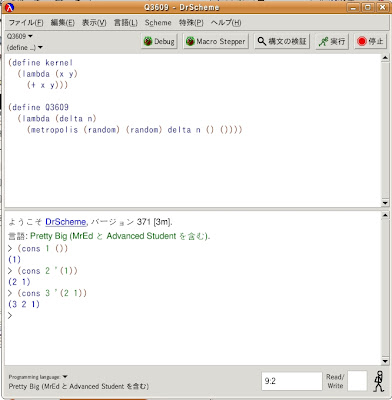The image size is (392, 400).
Task: Click the running man icon on 実行
Action: tap(323, 42)
